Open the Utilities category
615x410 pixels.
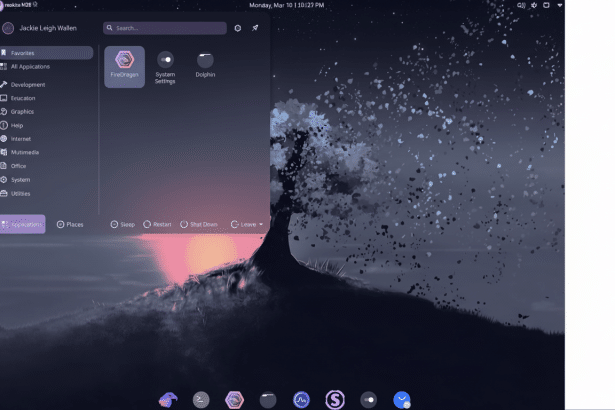coord(46,193)
